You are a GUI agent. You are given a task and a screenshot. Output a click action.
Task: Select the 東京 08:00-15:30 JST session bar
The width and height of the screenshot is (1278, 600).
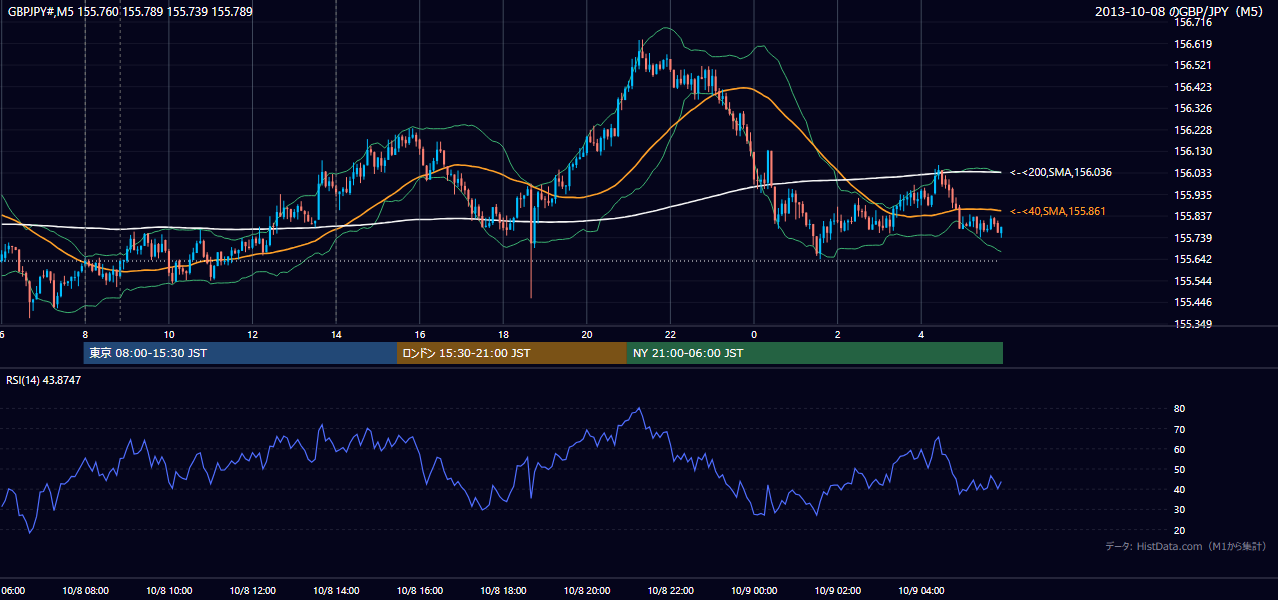tap(241, 353)
